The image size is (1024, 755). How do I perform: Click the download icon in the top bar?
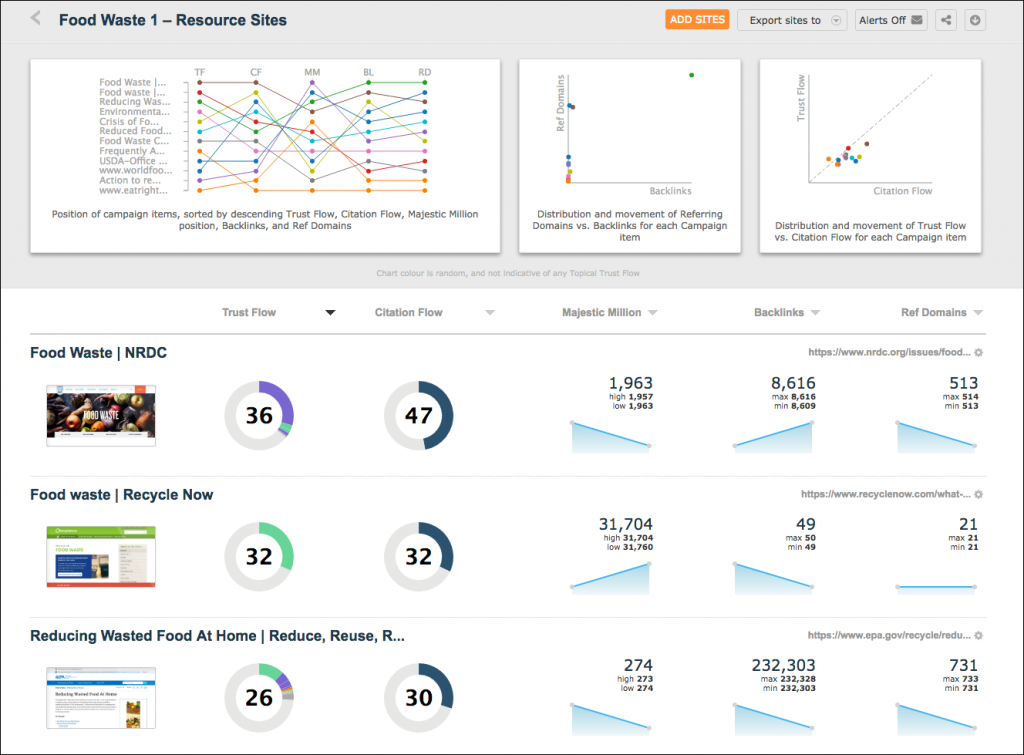[974, 20]
